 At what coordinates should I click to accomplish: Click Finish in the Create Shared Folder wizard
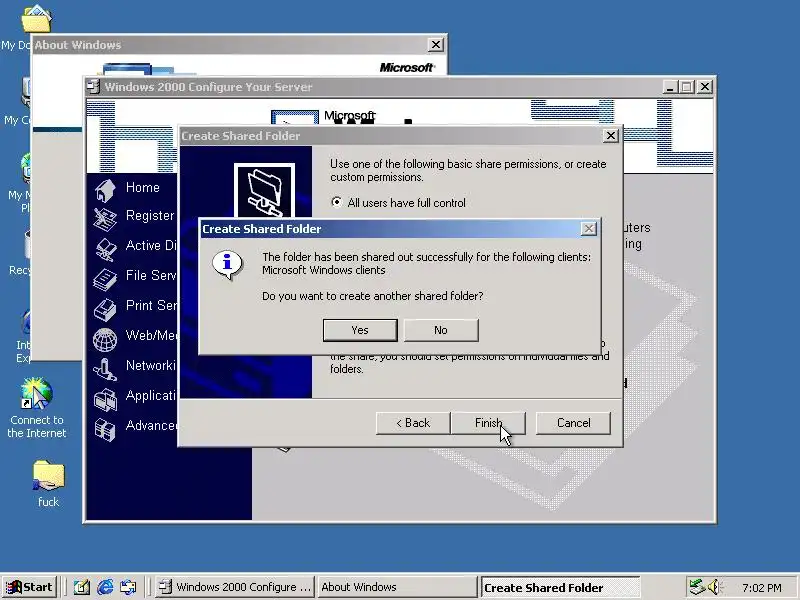tap(488, 423)
